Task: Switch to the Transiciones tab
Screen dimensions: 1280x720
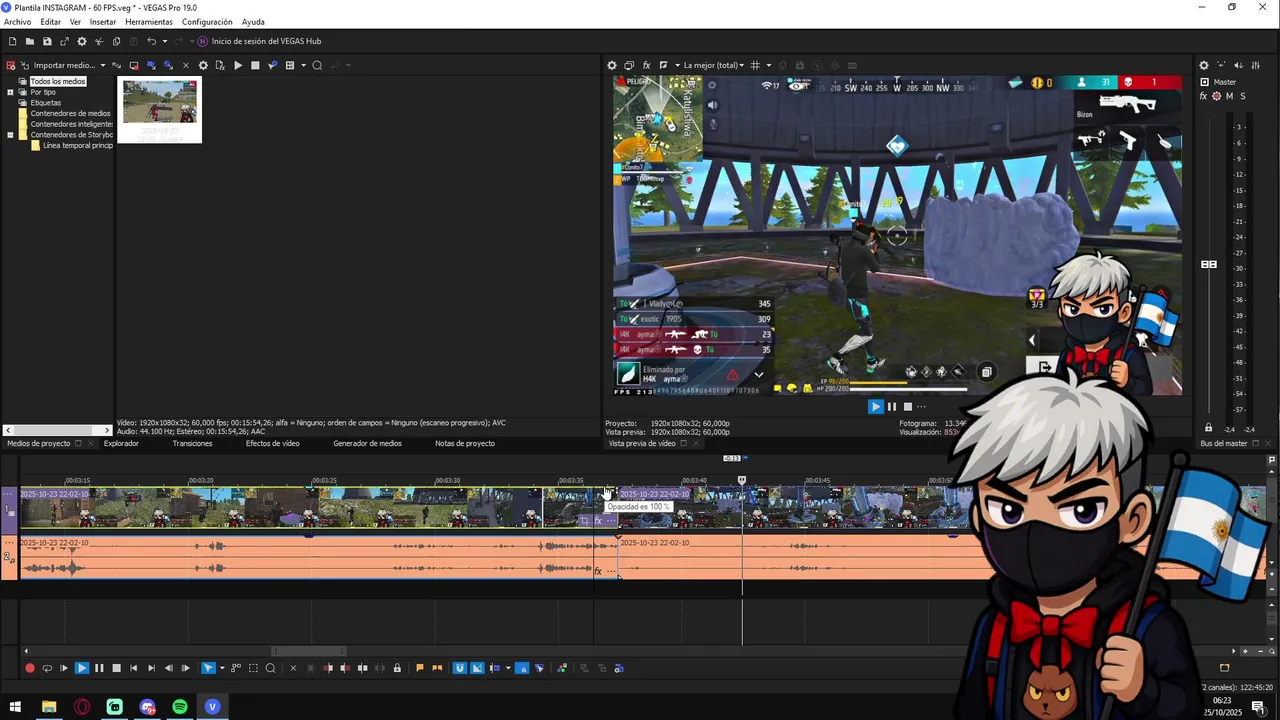Action: 192,443
